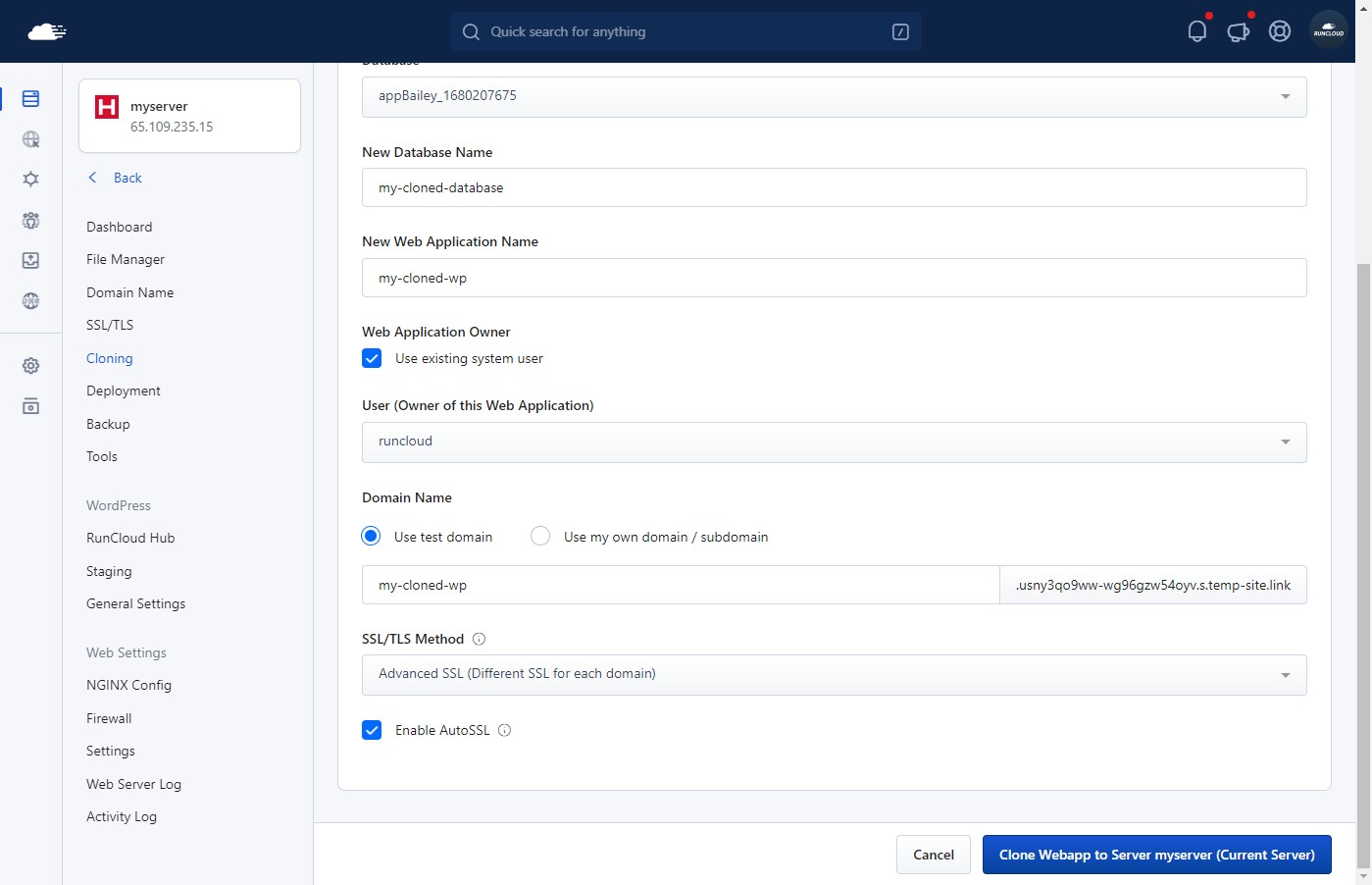
Task: Open File Manager
Action: (126, 259)
